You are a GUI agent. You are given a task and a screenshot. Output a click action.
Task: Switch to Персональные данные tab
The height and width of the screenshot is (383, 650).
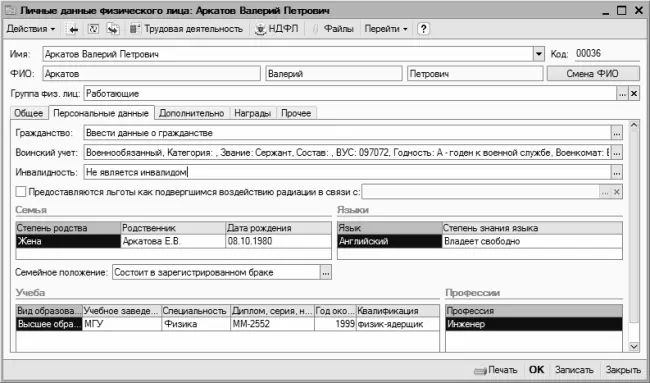tap(101, 113)
